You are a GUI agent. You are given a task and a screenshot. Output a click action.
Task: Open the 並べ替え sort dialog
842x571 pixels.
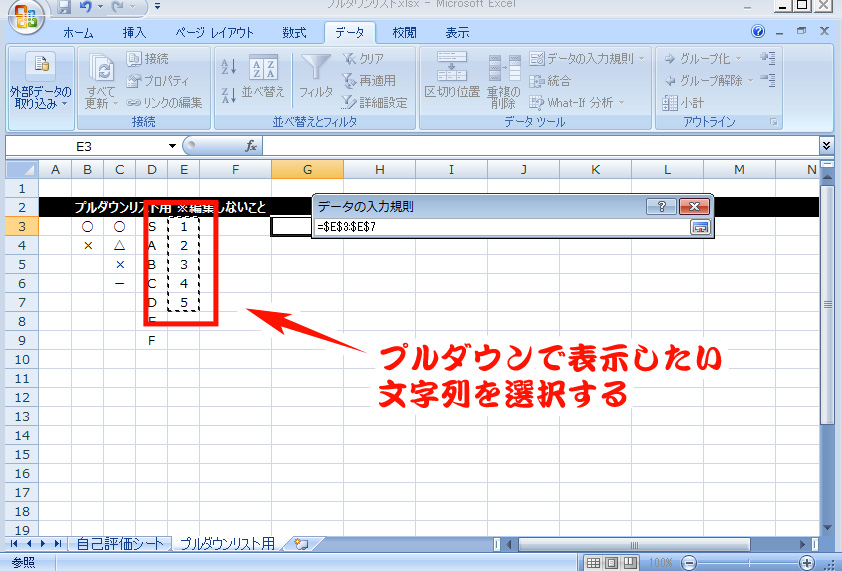point(263,77)
